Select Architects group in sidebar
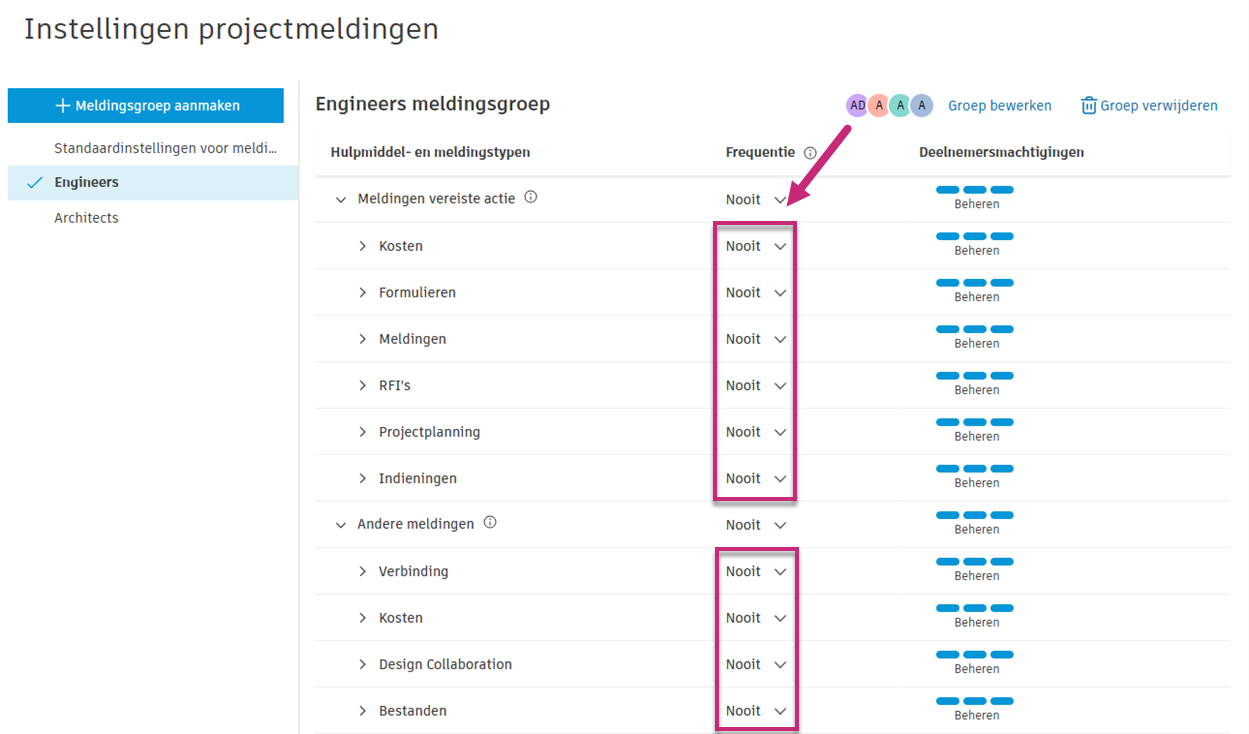This screenshot has height=734, width=1249. [x=86, y=218]
